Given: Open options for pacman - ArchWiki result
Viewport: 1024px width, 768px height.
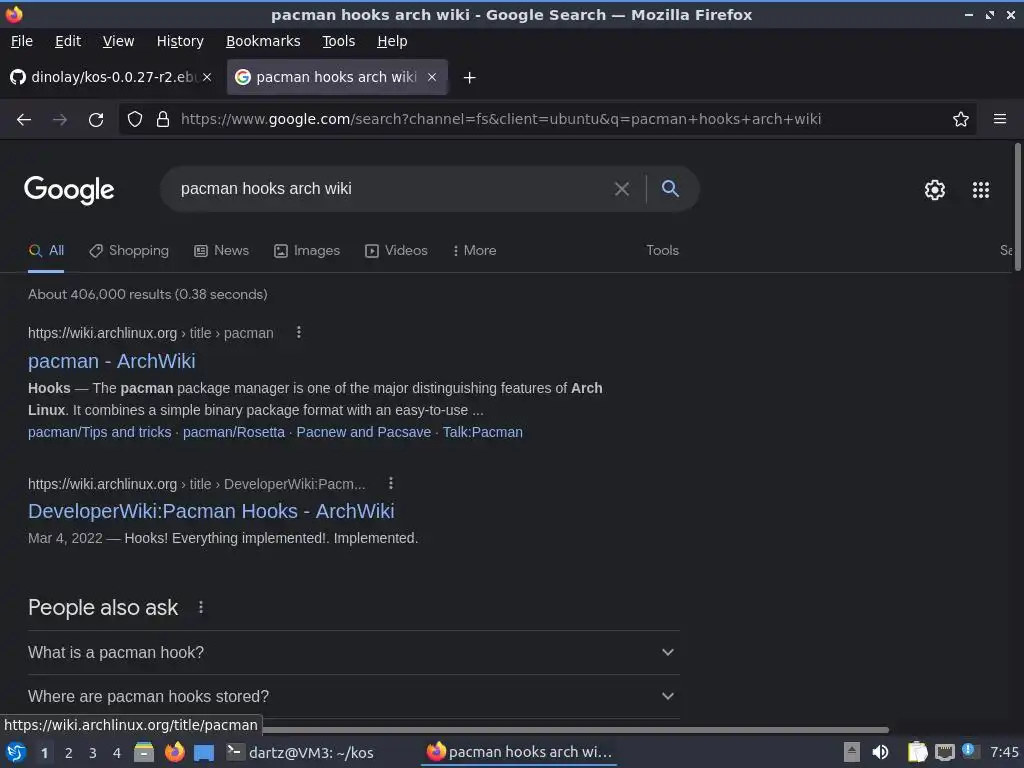Looking at the screenshot, I should [x=298, y=332].
